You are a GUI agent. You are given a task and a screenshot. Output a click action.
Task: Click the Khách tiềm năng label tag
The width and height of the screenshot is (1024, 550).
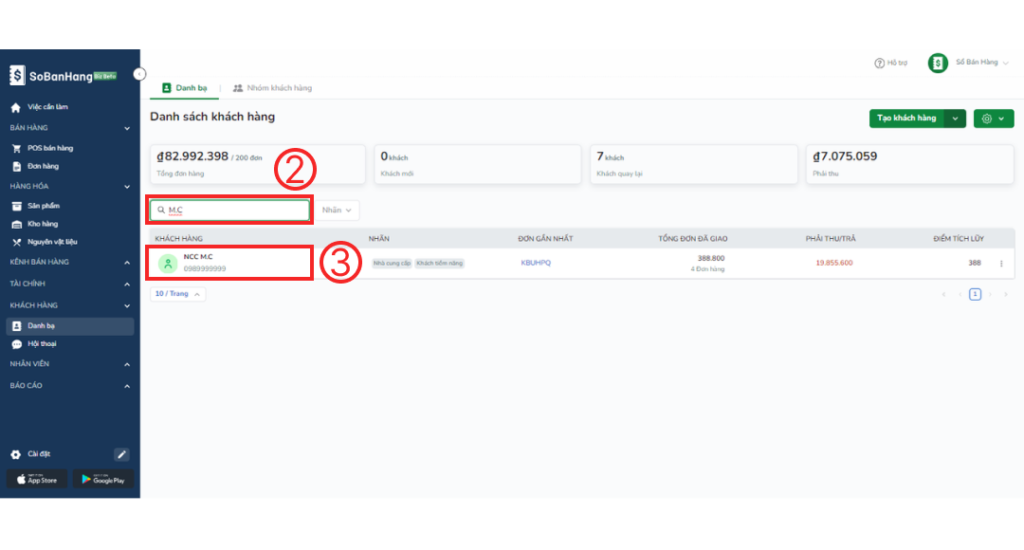(x=440, y=263)
